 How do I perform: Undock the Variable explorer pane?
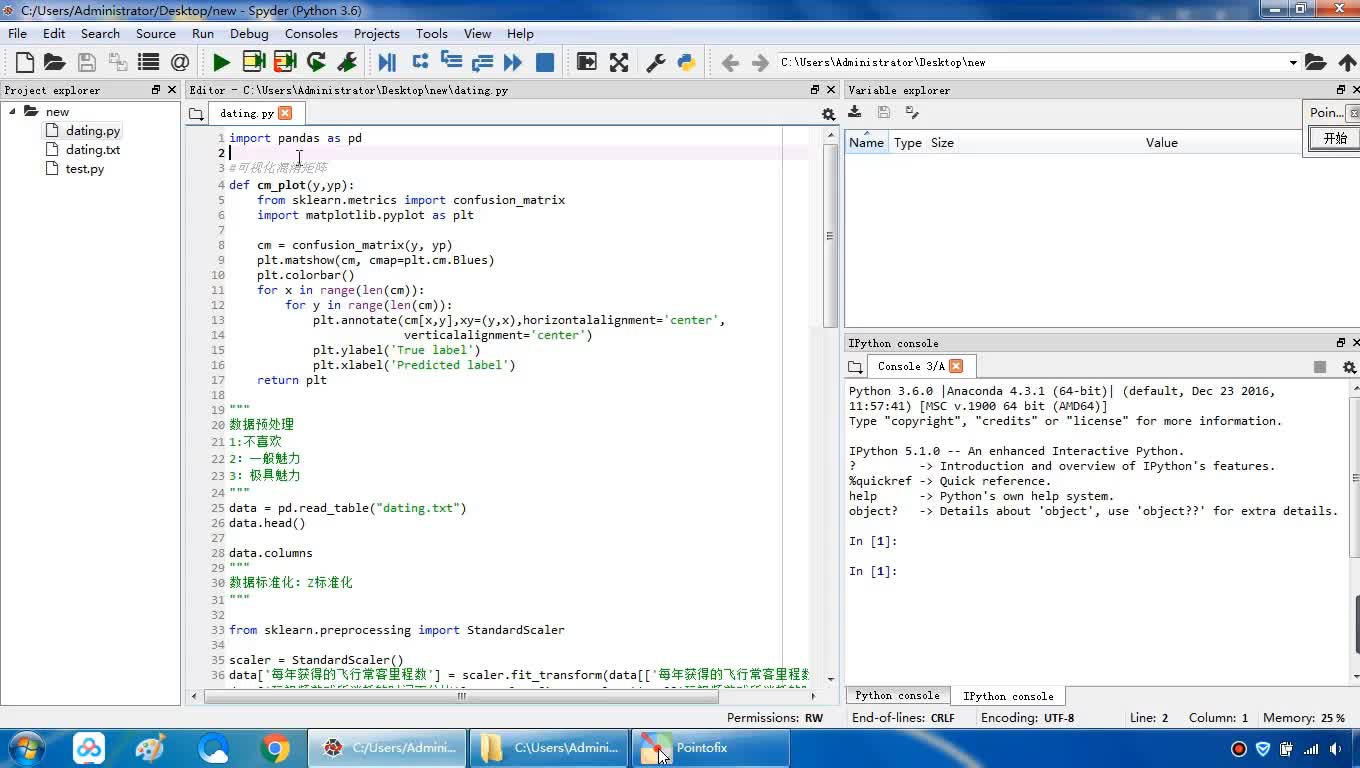tap(1341, 90)
